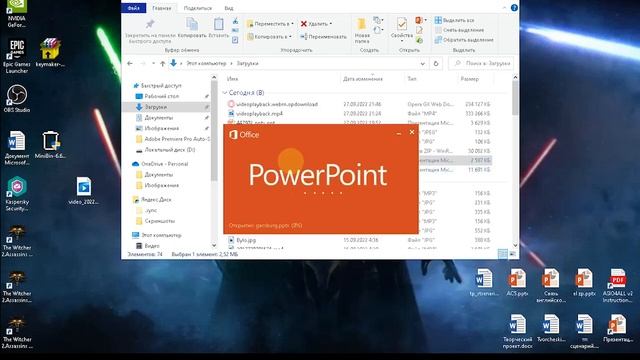
Task: Switch to details view icon in status bar
Action: (x=503, y=254)
